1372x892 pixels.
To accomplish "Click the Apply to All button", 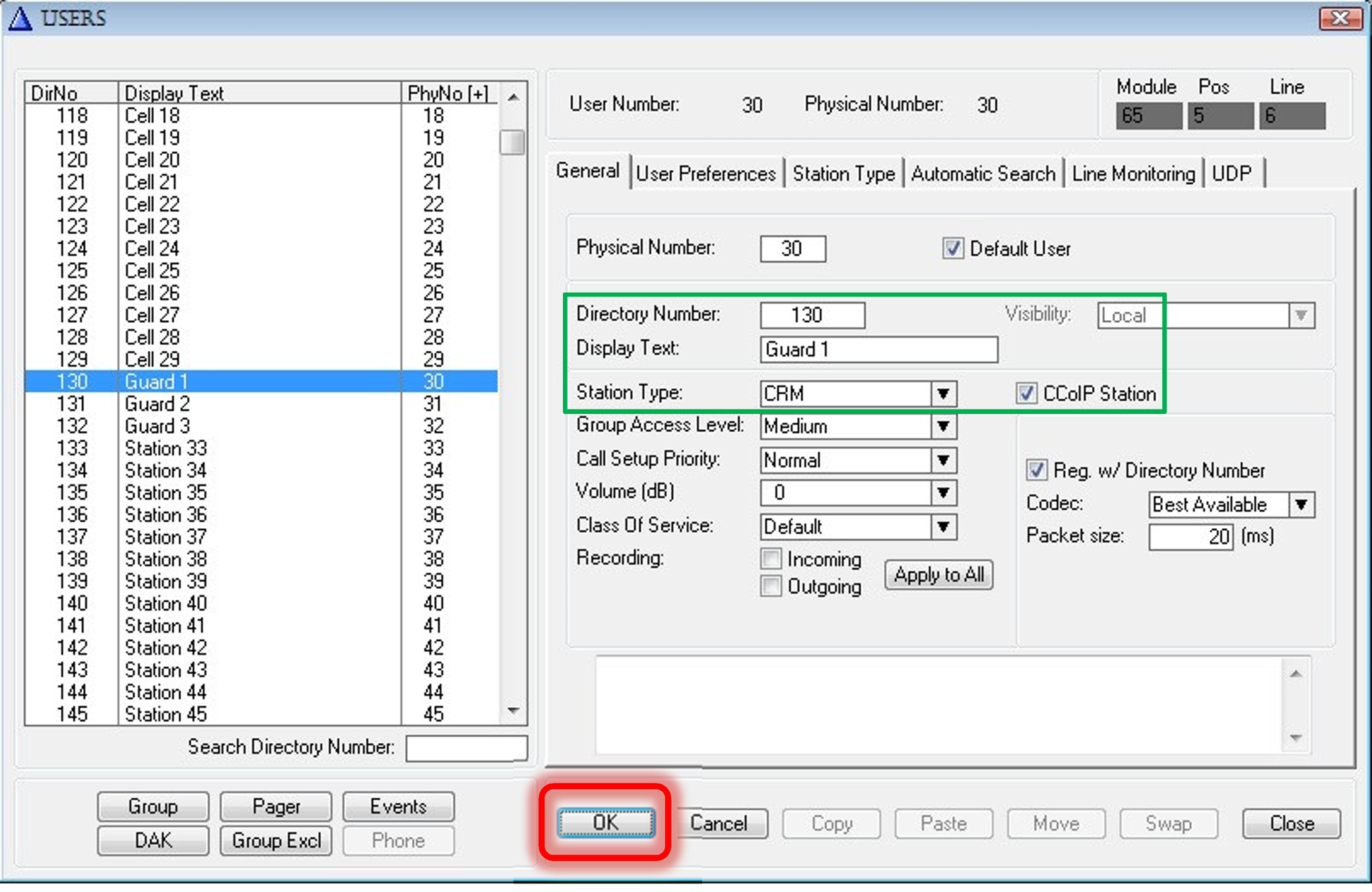I will coord(938,574).
